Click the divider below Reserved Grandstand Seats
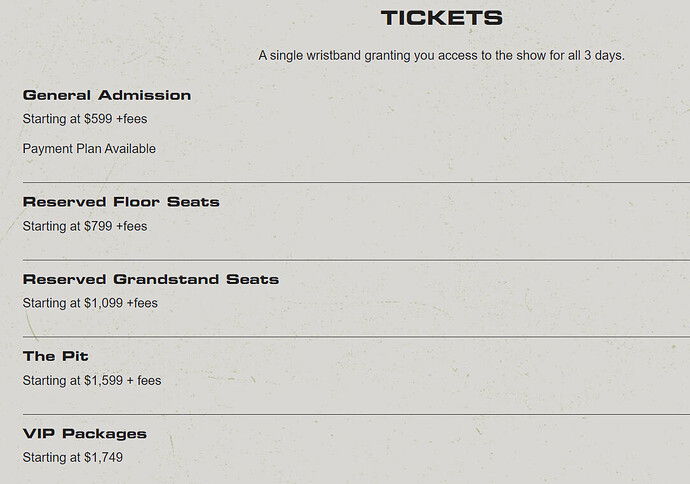 pos(356,337)
